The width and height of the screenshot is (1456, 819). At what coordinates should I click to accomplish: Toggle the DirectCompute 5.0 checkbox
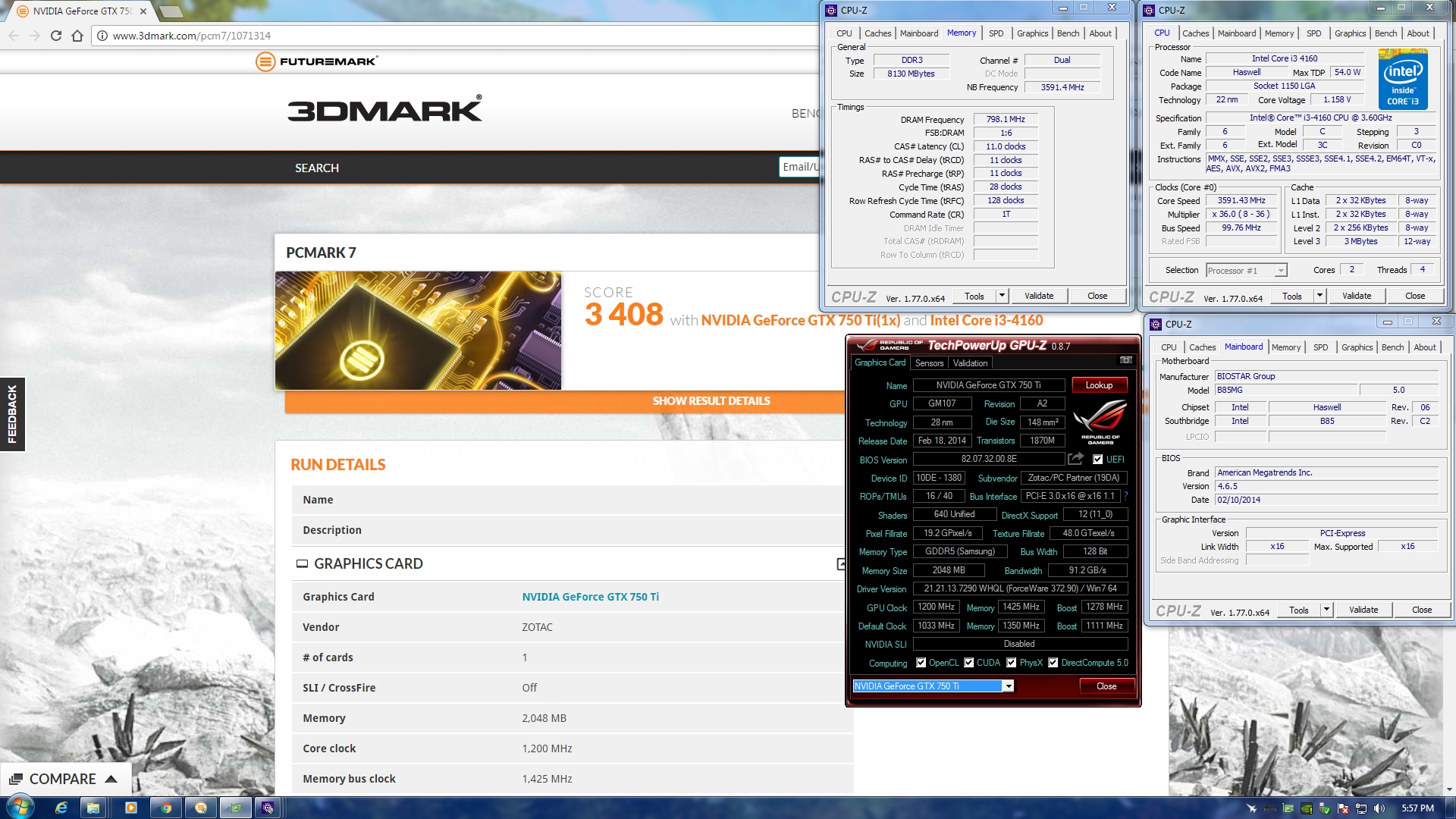(x=1053, y=662)
